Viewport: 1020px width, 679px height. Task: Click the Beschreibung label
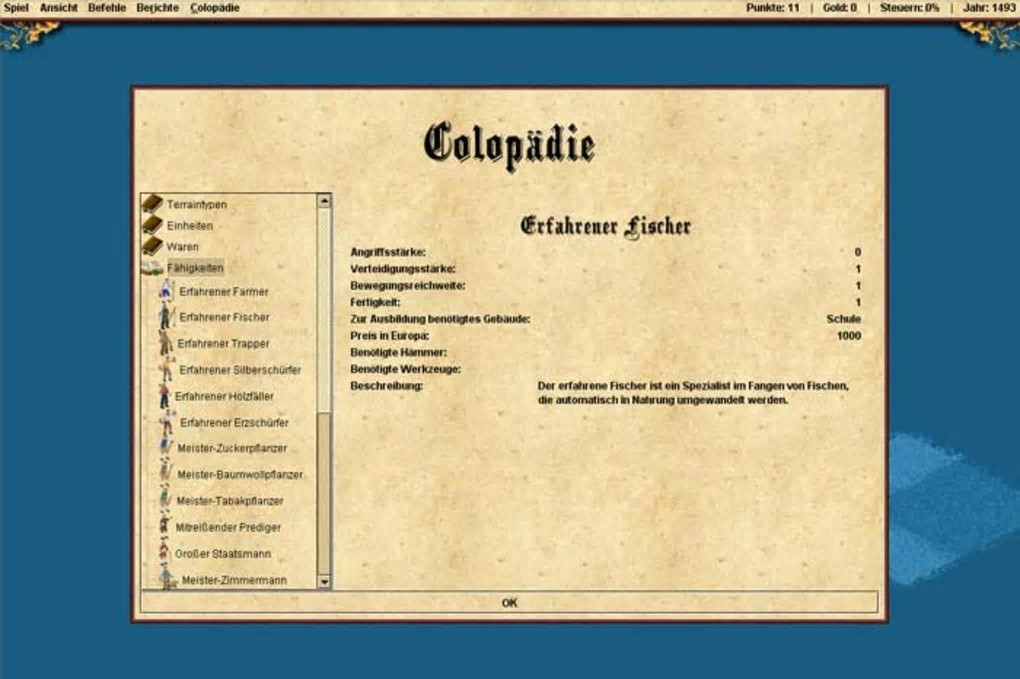tap(386, 386)
